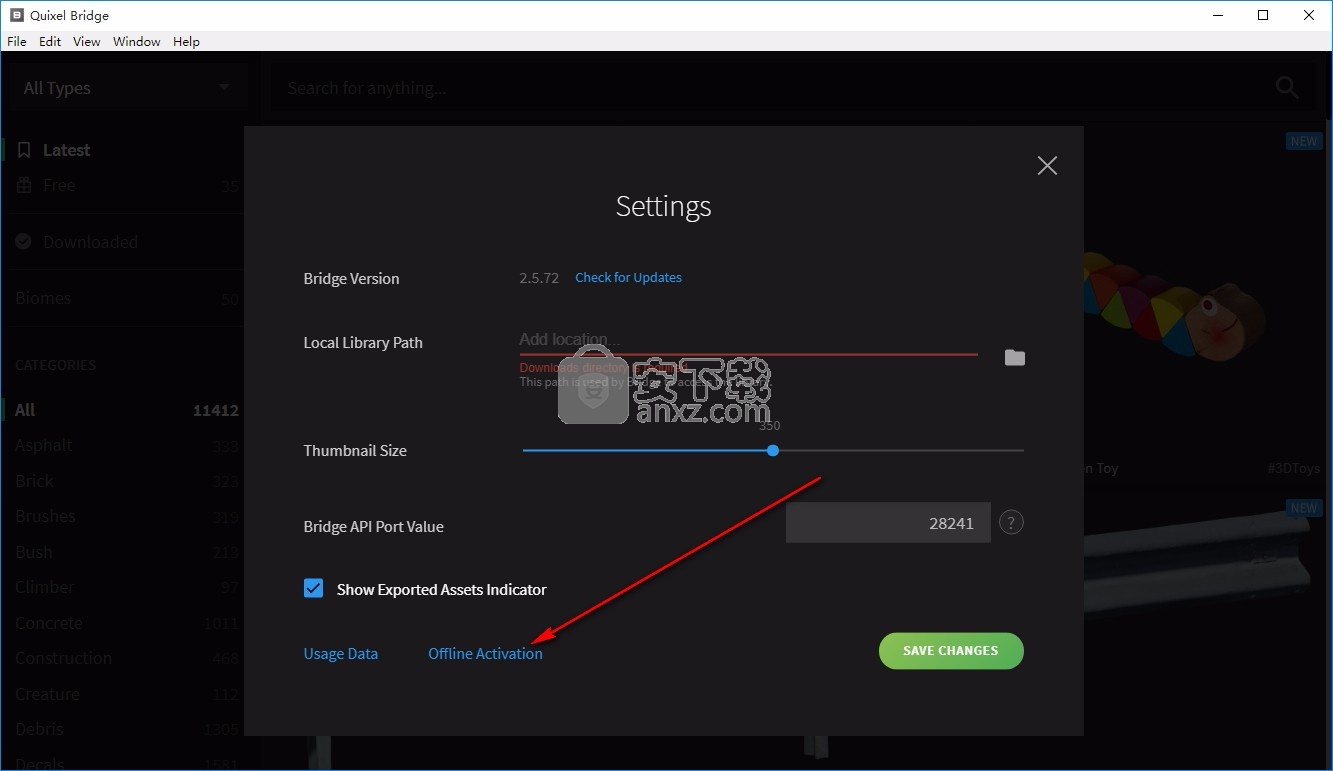Toggle Show Exported Assets Indicator checkbox
This screenshot has width=1333, height=771.
pos(314,588)
